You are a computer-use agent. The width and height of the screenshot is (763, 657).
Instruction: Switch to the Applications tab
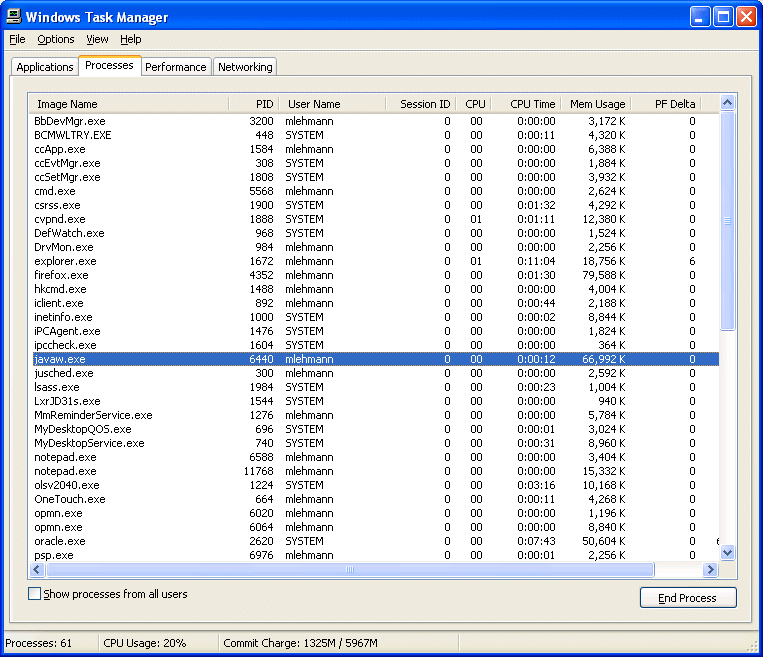[x=45, y=67]
